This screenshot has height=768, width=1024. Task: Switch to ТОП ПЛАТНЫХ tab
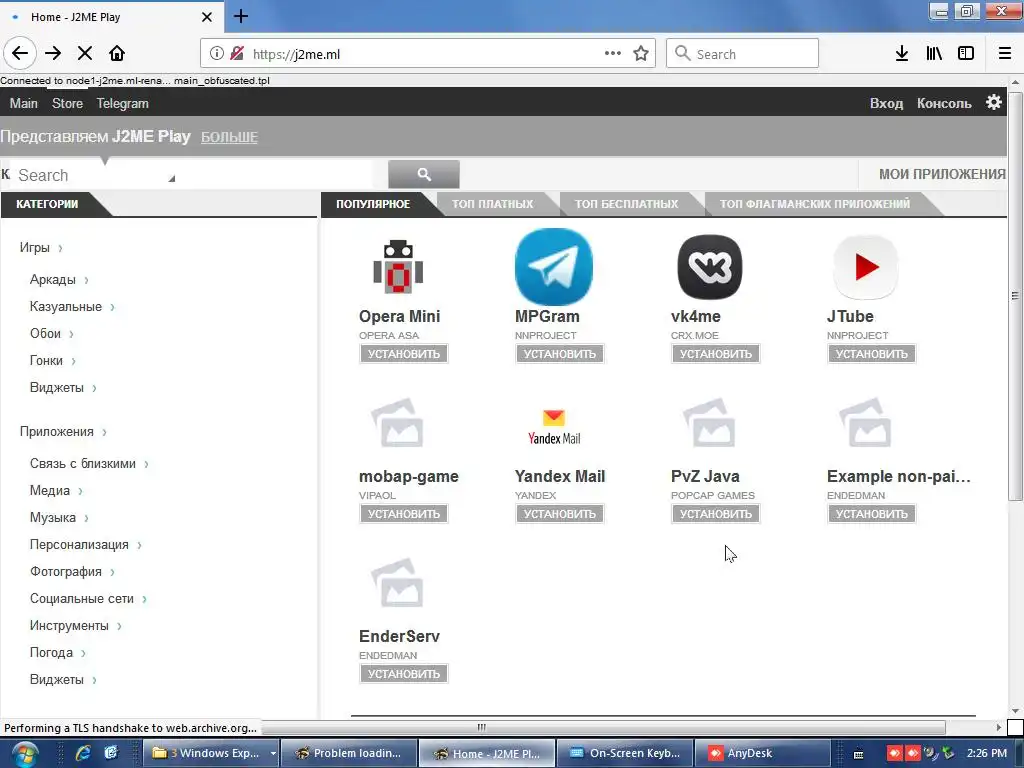click(492, 204)
